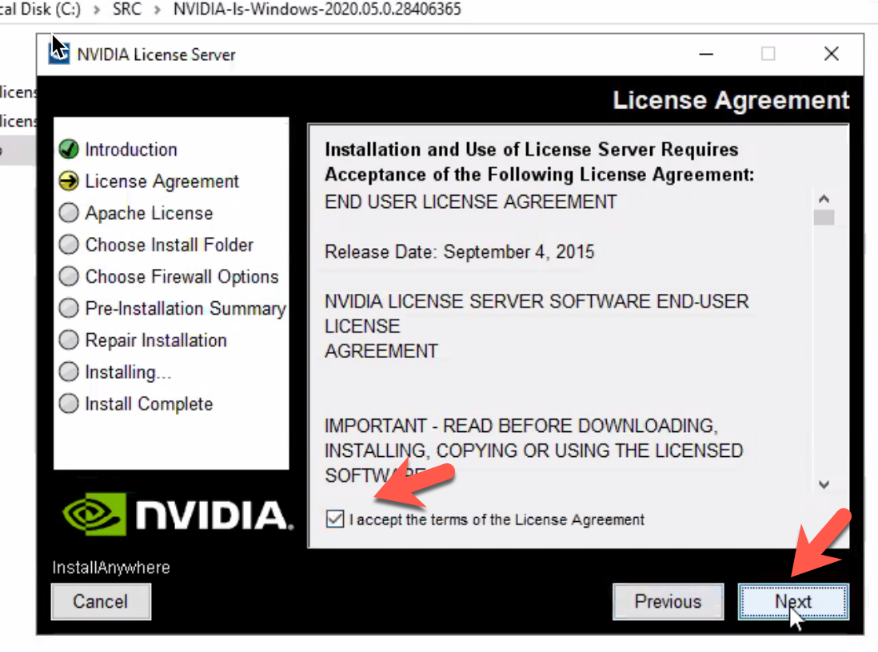This screenshot has width=878, height=652.
Task: Click the Introduction step label
Action: [131, 150]
